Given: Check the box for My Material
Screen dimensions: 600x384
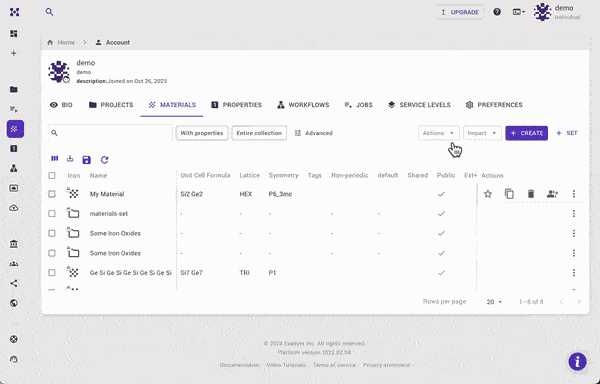Looking at the screenshot, I should click(52, 194).
